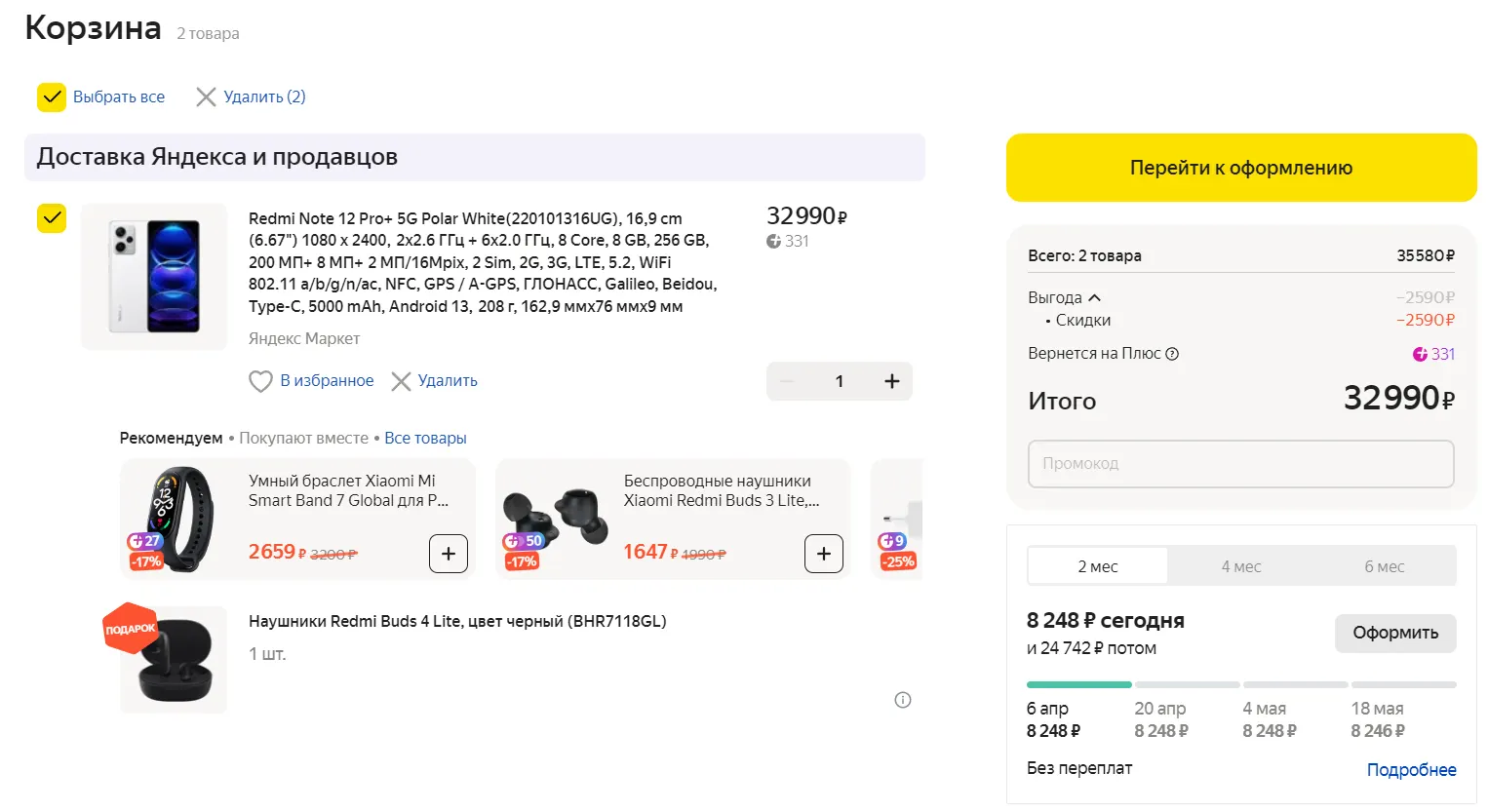Switch to the 6 мес installment tab
Viewport: 1488px width, 812px height.
1384,566
